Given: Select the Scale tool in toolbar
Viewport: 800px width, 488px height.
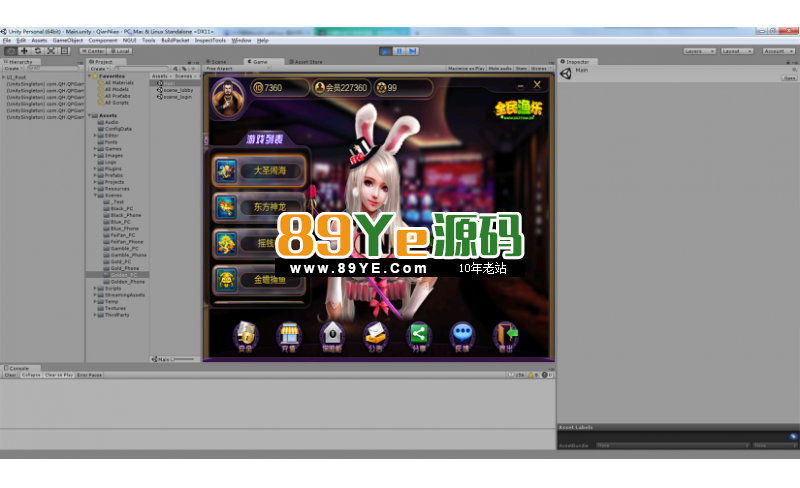Looking at the screenshot, I should [51, 51].
